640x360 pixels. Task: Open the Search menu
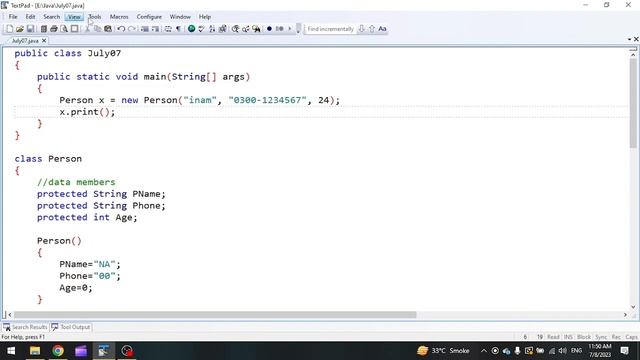click(x=51, y=17)
